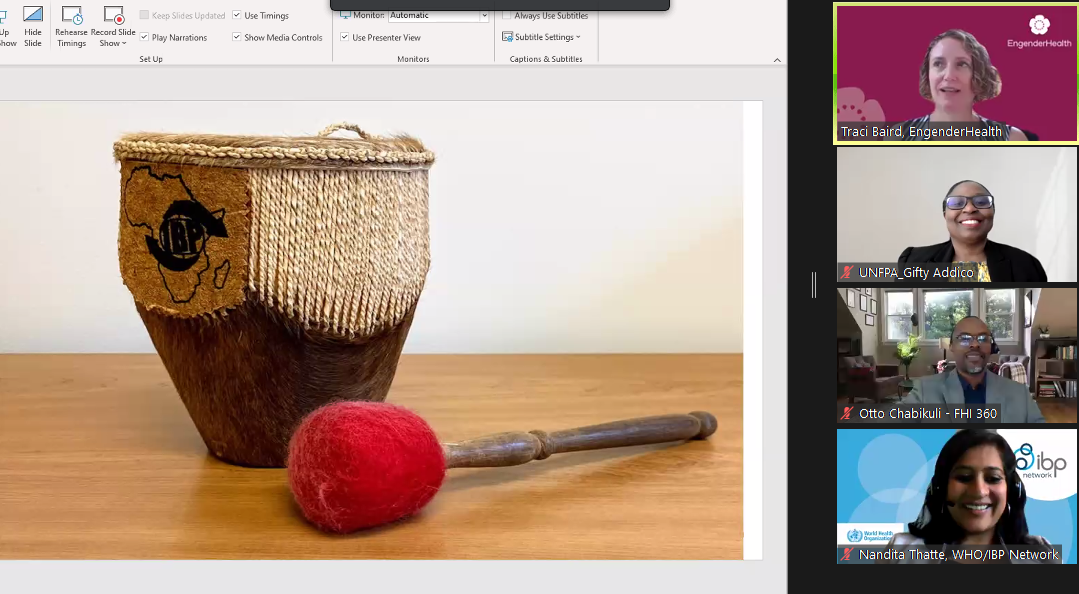
Task: Expand Subtitle Settings dropdown arrow
Action: tap(578, 38)
